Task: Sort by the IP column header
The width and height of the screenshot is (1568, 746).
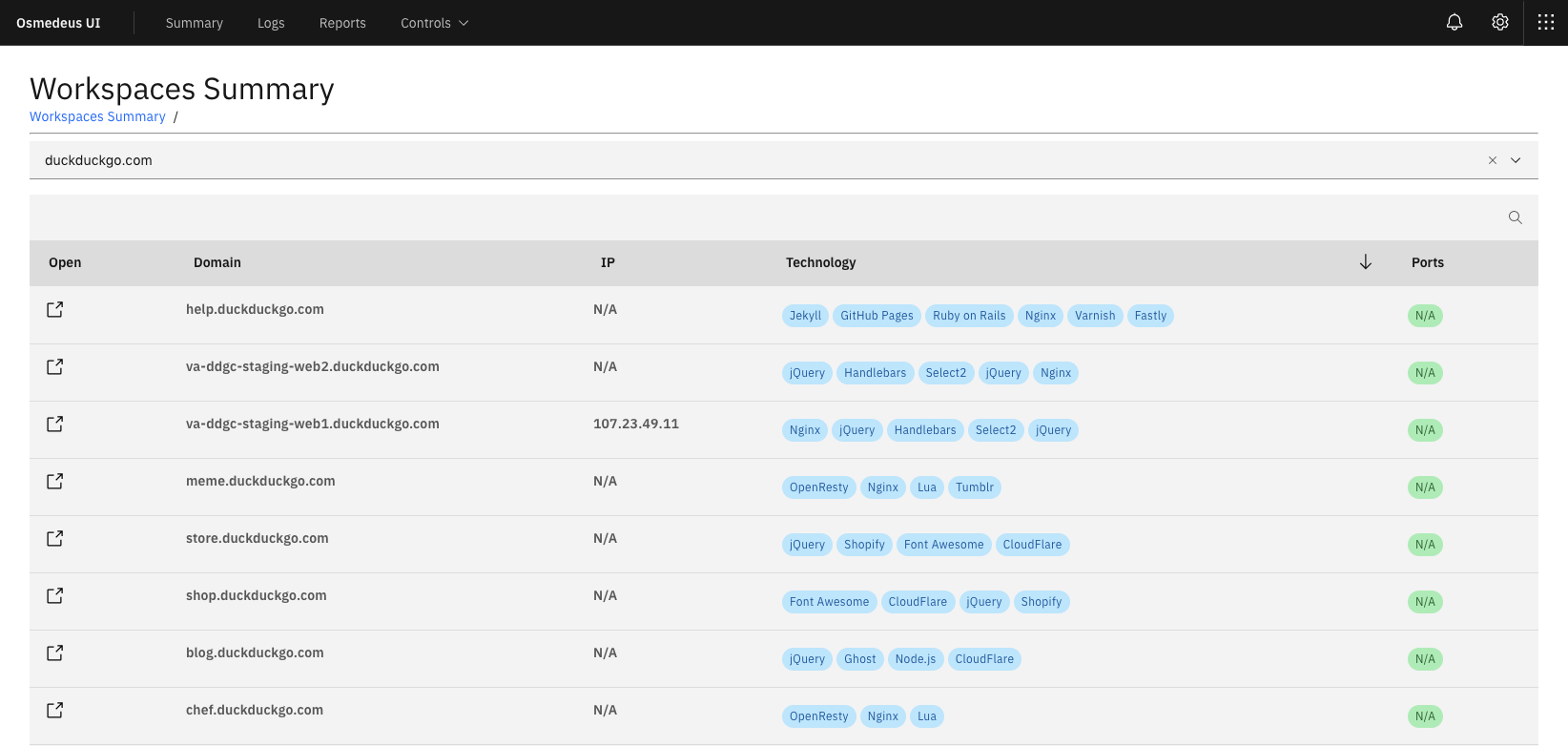Action: [608, 262]
